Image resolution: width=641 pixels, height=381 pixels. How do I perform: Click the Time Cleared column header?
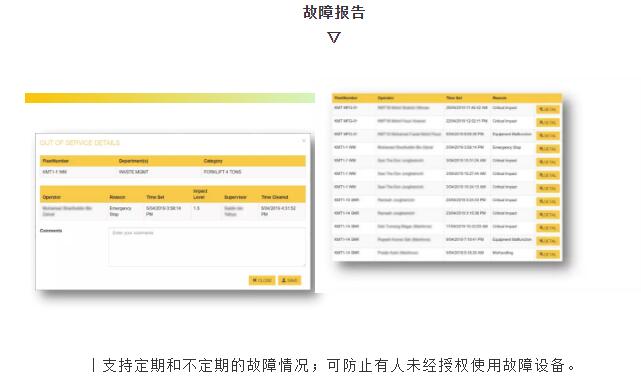[x=275, y=197]
